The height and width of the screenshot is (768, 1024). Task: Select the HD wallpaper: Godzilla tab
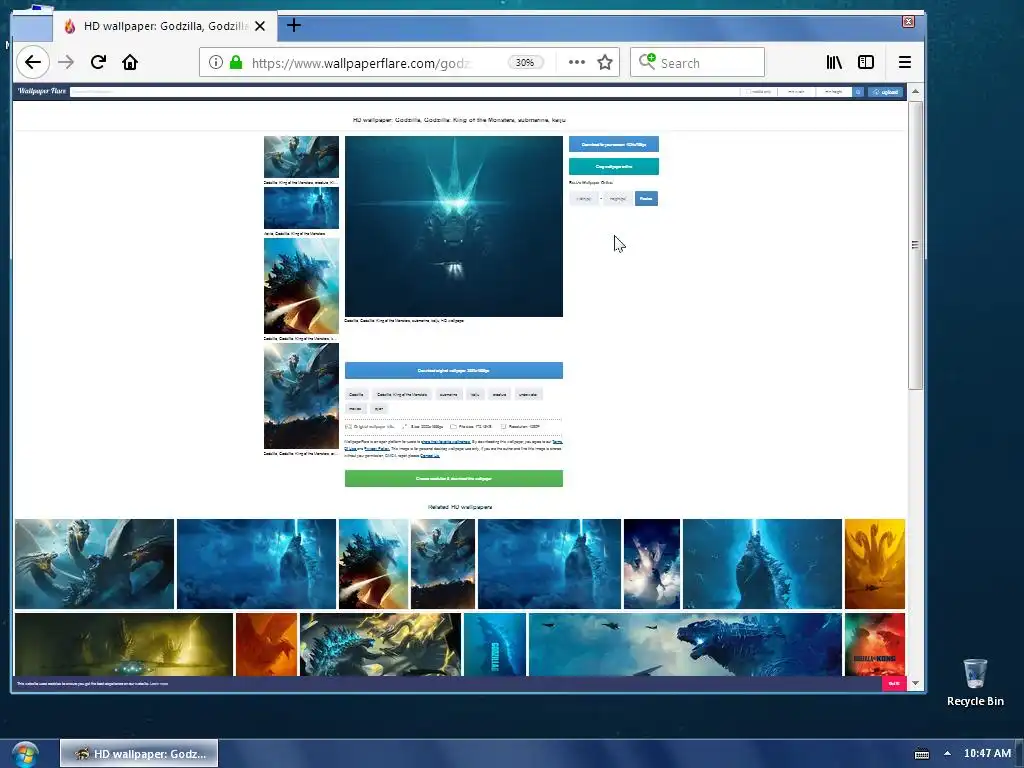tap(165, 26)
